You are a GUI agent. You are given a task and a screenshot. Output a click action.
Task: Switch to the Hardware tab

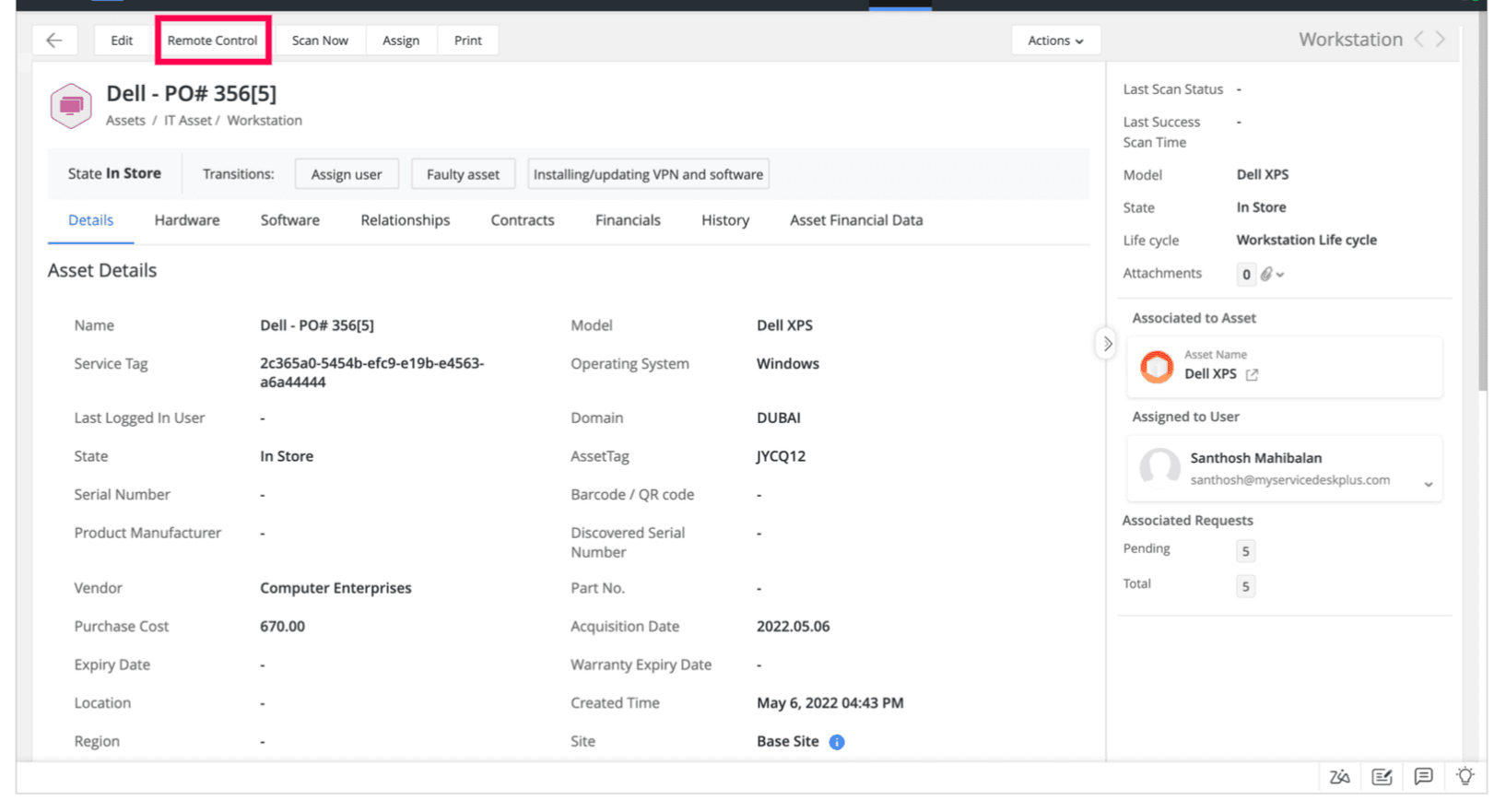pyautogui.click(x=187, y=220)
